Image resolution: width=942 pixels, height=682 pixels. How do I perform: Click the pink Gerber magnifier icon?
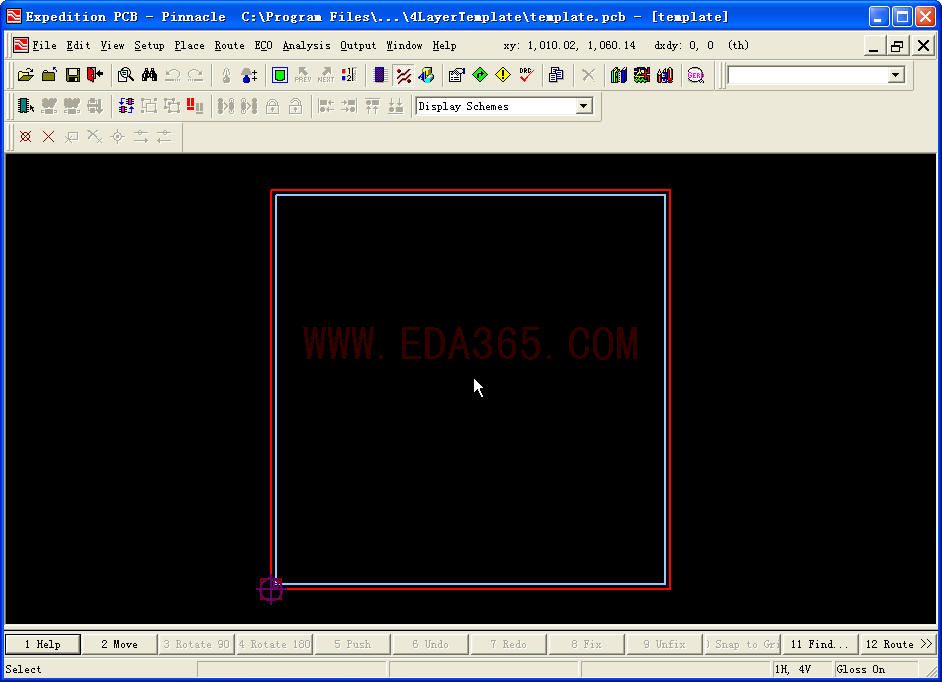coord(696,75)
